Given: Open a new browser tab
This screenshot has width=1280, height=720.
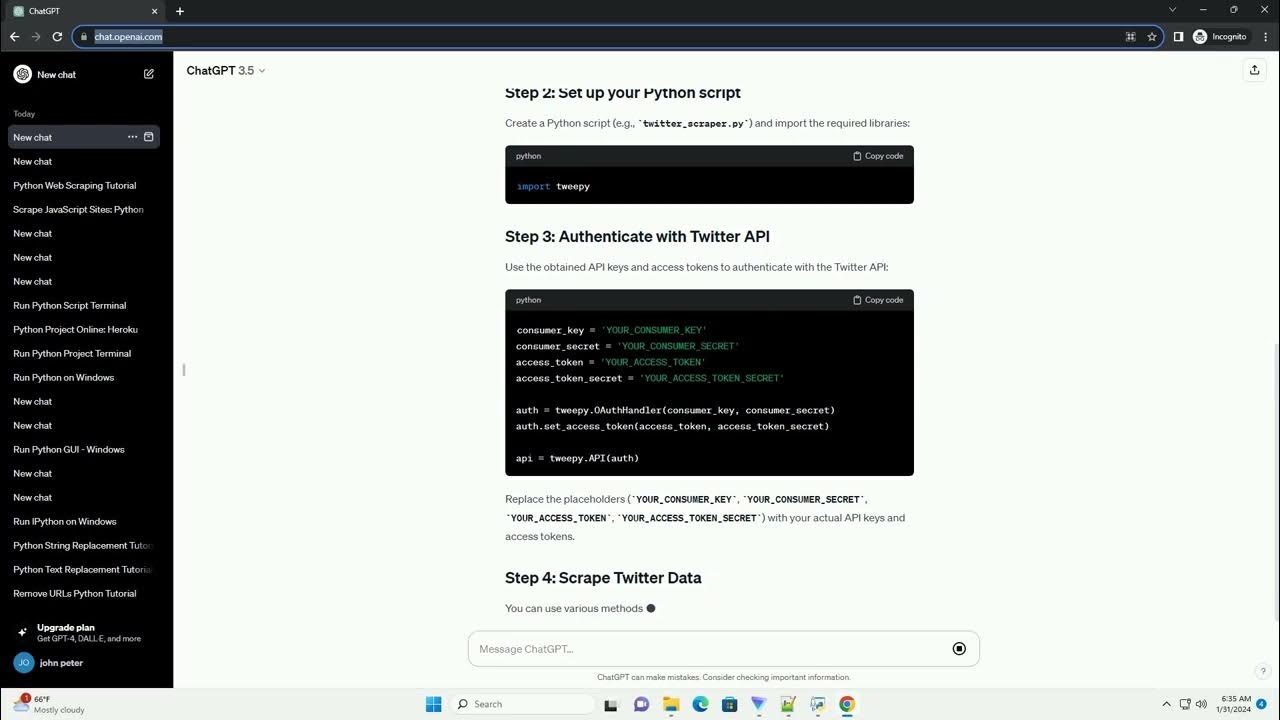Looking at the screenshot, I should pos(180,11).
